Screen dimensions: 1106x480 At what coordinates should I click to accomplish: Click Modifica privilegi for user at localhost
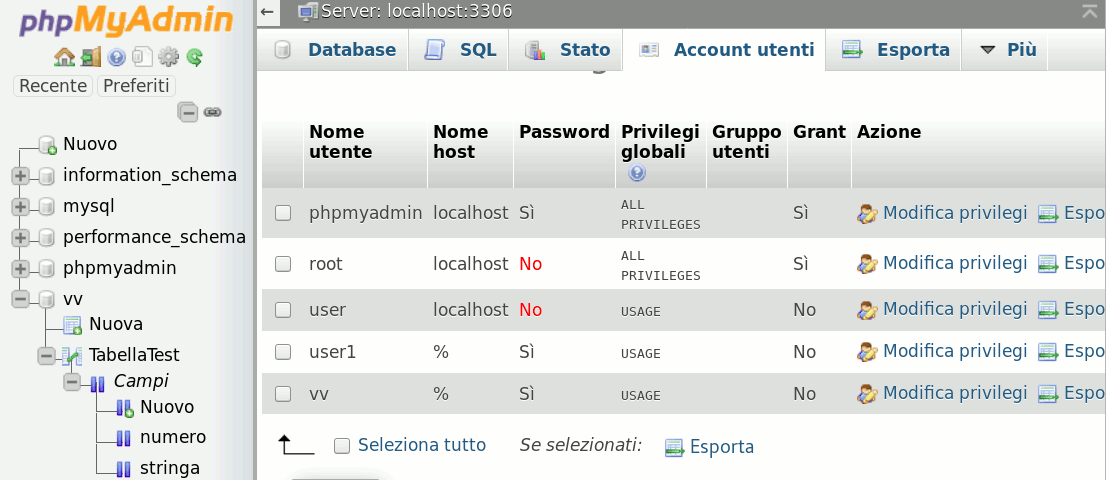955,309
